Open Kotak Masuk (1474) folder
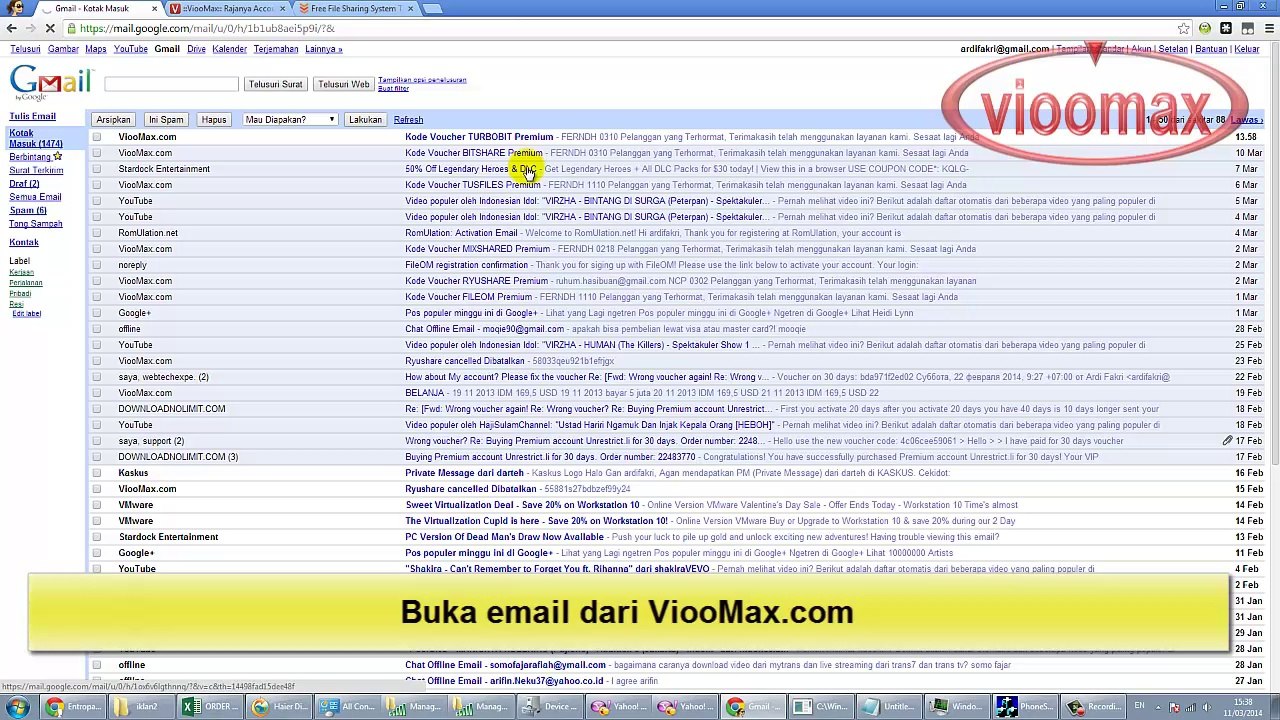Viewport: 1280px width, 720px height. coord(36,138)
